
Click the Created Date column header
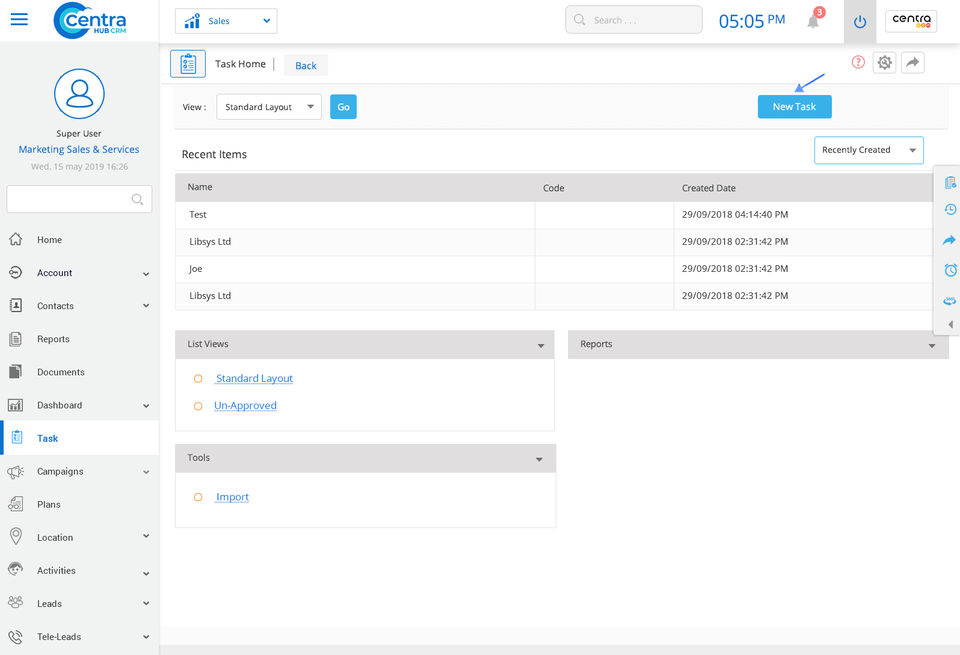[x=709, y=188]
